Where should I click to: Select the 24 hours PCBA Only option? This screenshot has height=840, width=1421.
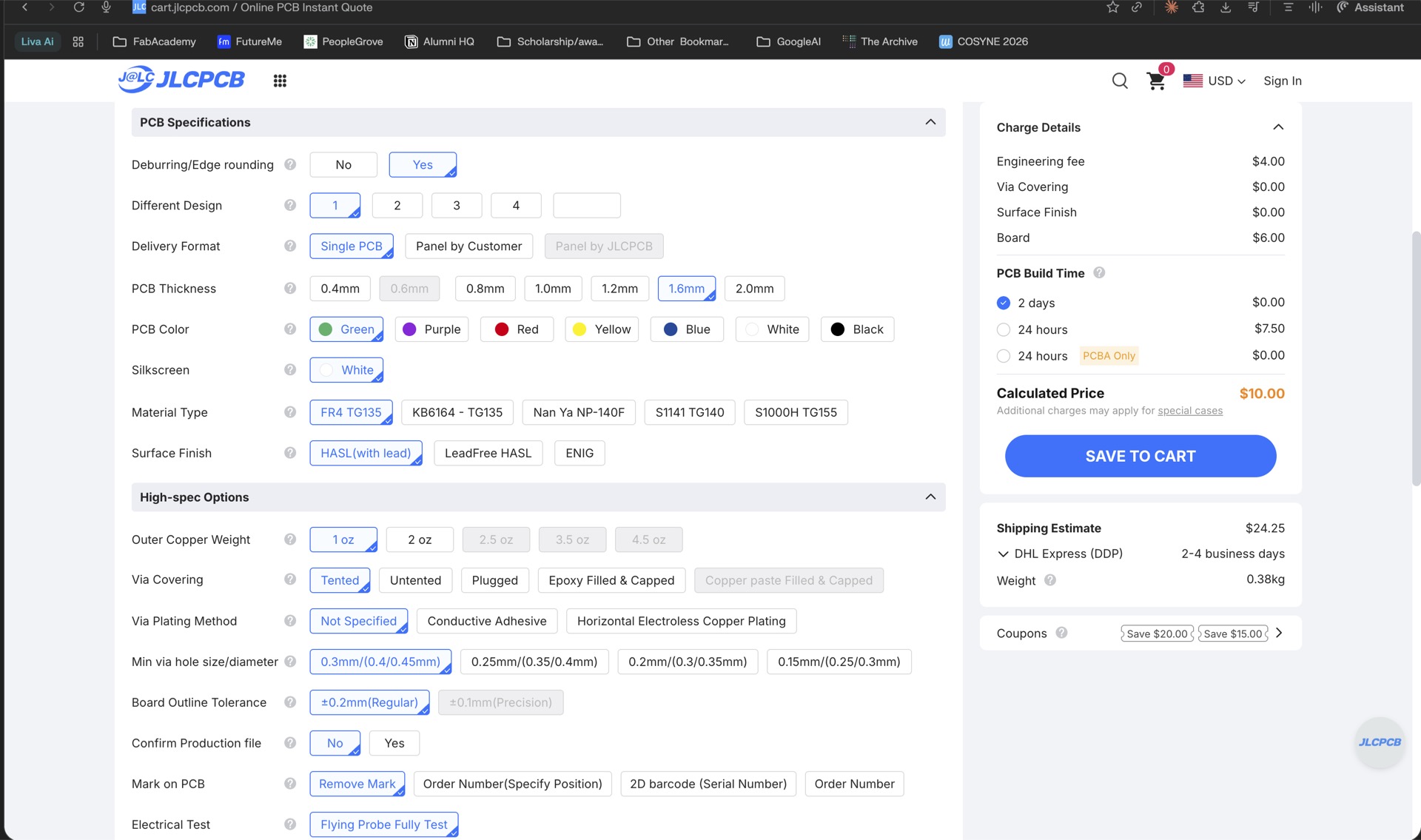1004,356
